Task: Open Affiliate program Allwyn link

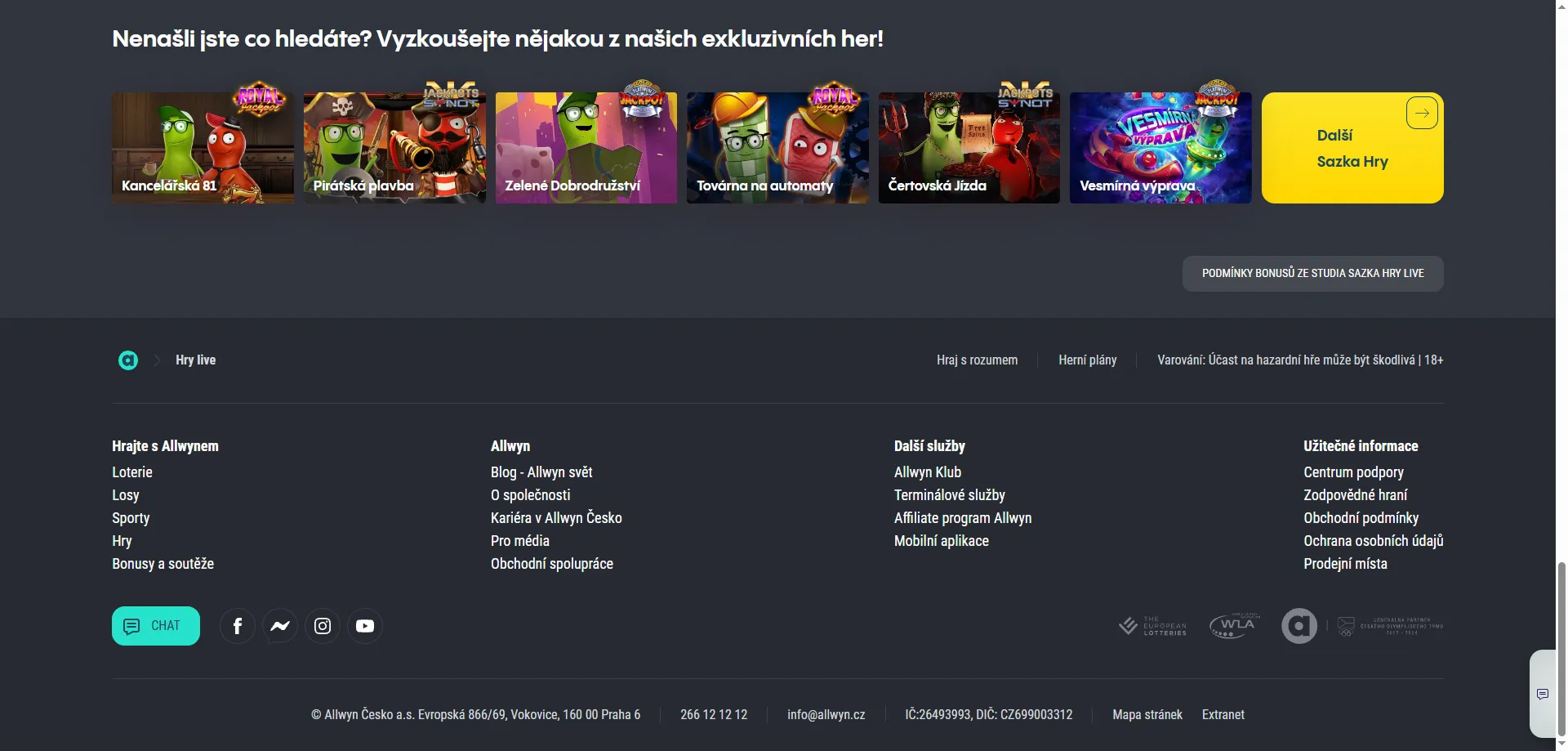Action: click(x=963, y=518)
